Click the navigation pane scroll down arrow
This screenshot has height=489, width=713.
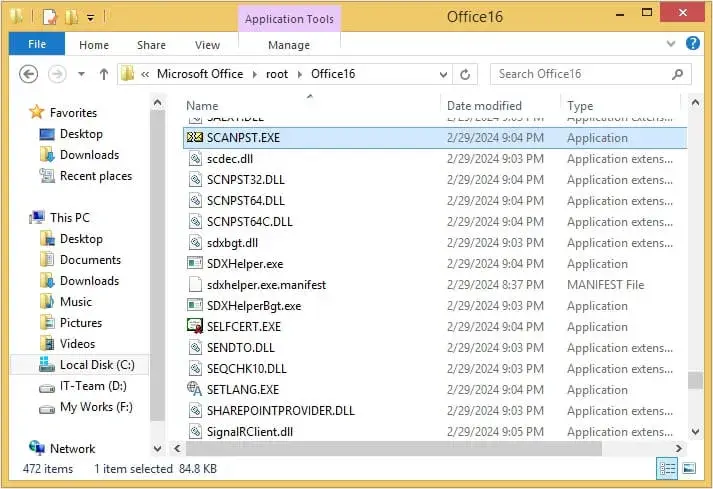click(157, 449)
